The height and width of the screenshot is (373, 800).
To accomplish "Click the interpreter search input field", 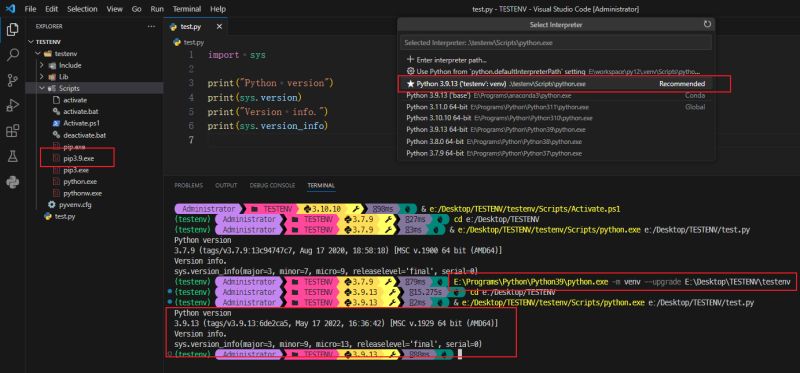I will [556, 43].
